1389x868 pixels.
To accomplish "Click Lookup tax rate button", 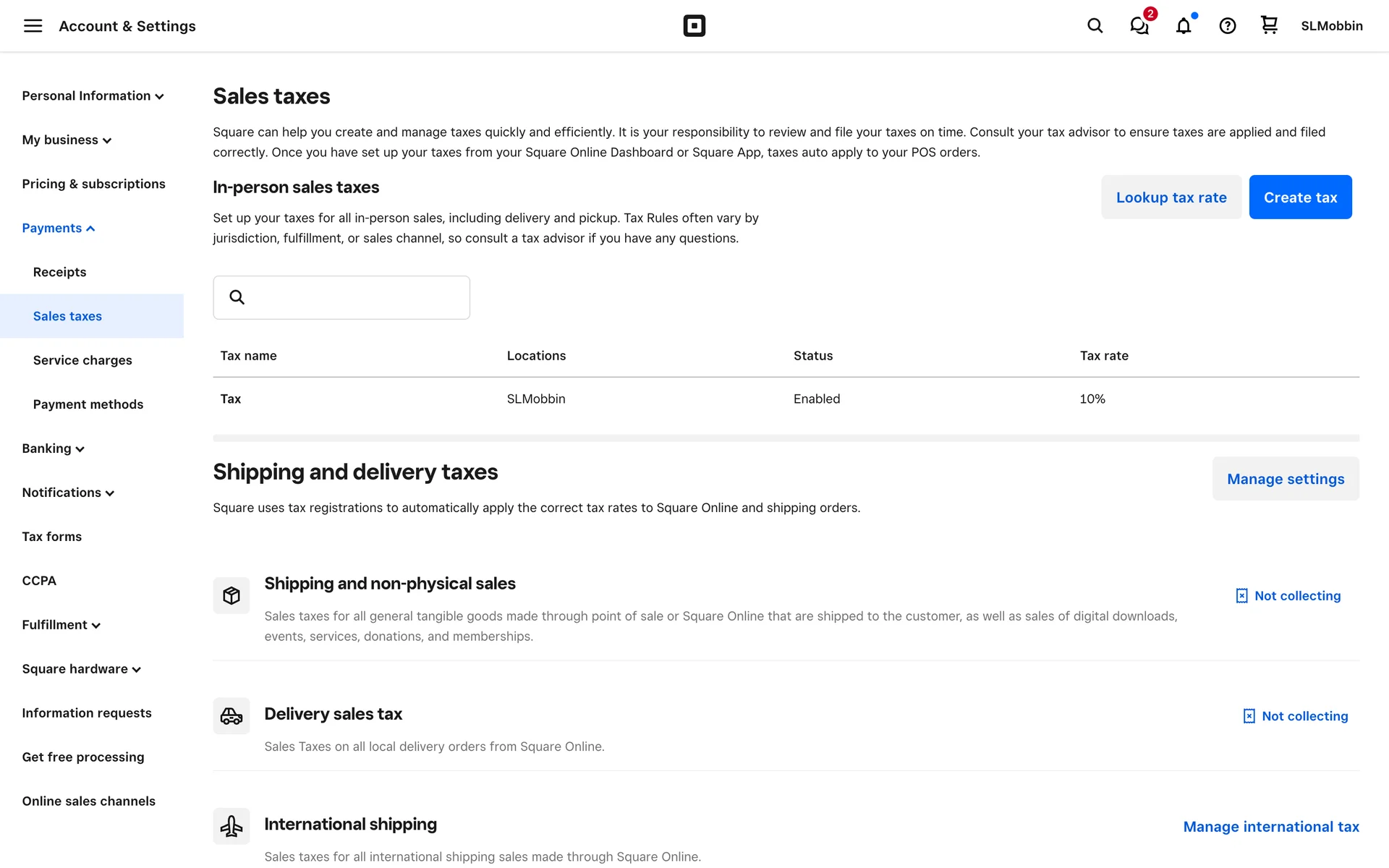I will point(1171,197).
